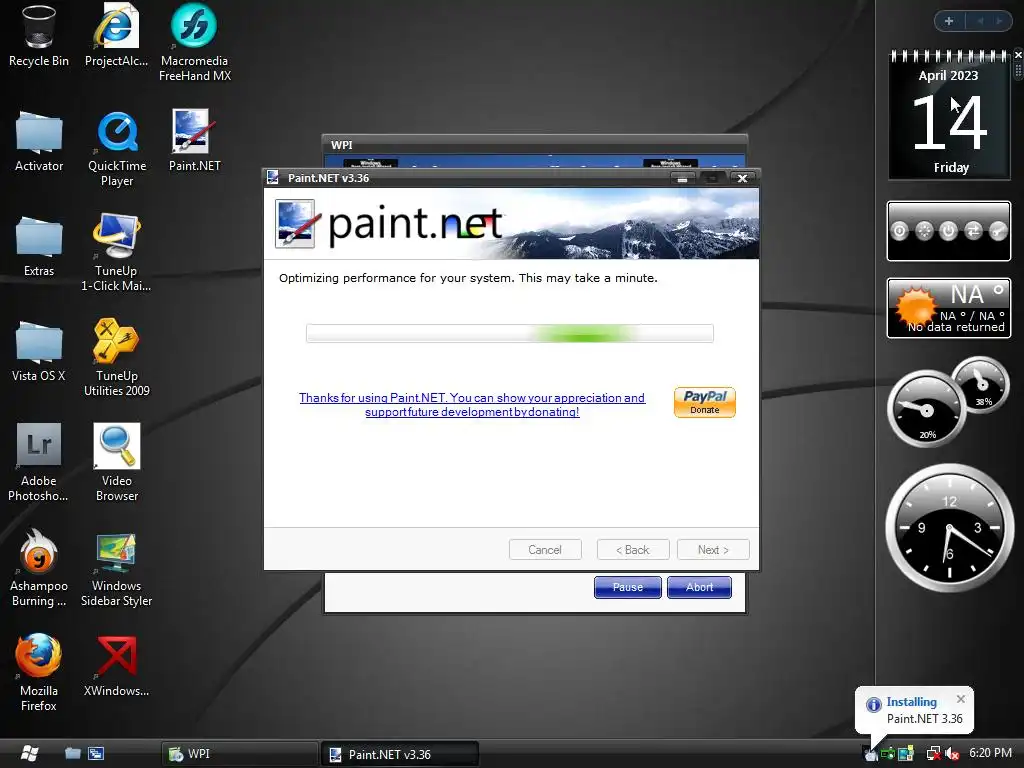Select the Windows Sidebar Styler icon
The image size is (1024, 768).
[116, 570]
